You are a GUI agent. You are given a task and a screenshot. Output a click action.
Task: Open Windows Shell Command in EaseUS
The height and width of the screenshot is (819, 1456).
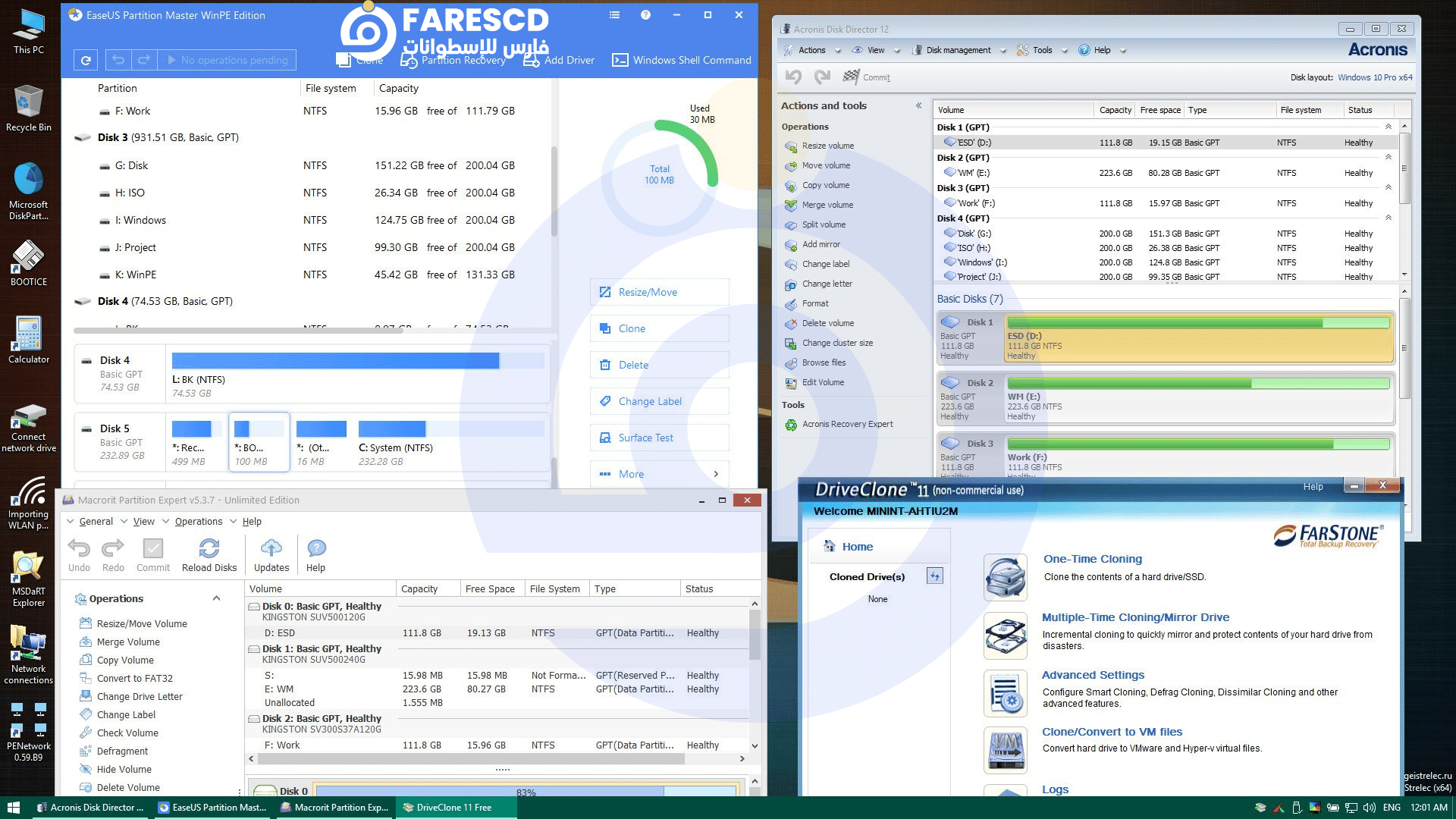681,60
